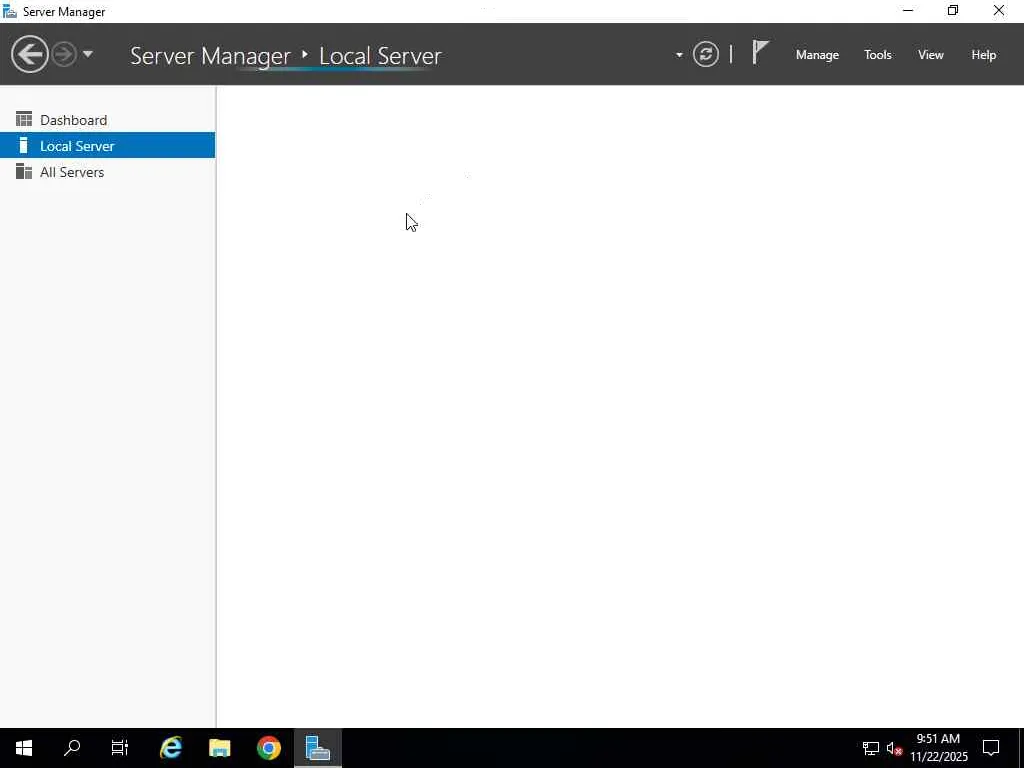Click the All Servers icon in sidebar
The image size is (1024, 768).
tap(24, 171)
